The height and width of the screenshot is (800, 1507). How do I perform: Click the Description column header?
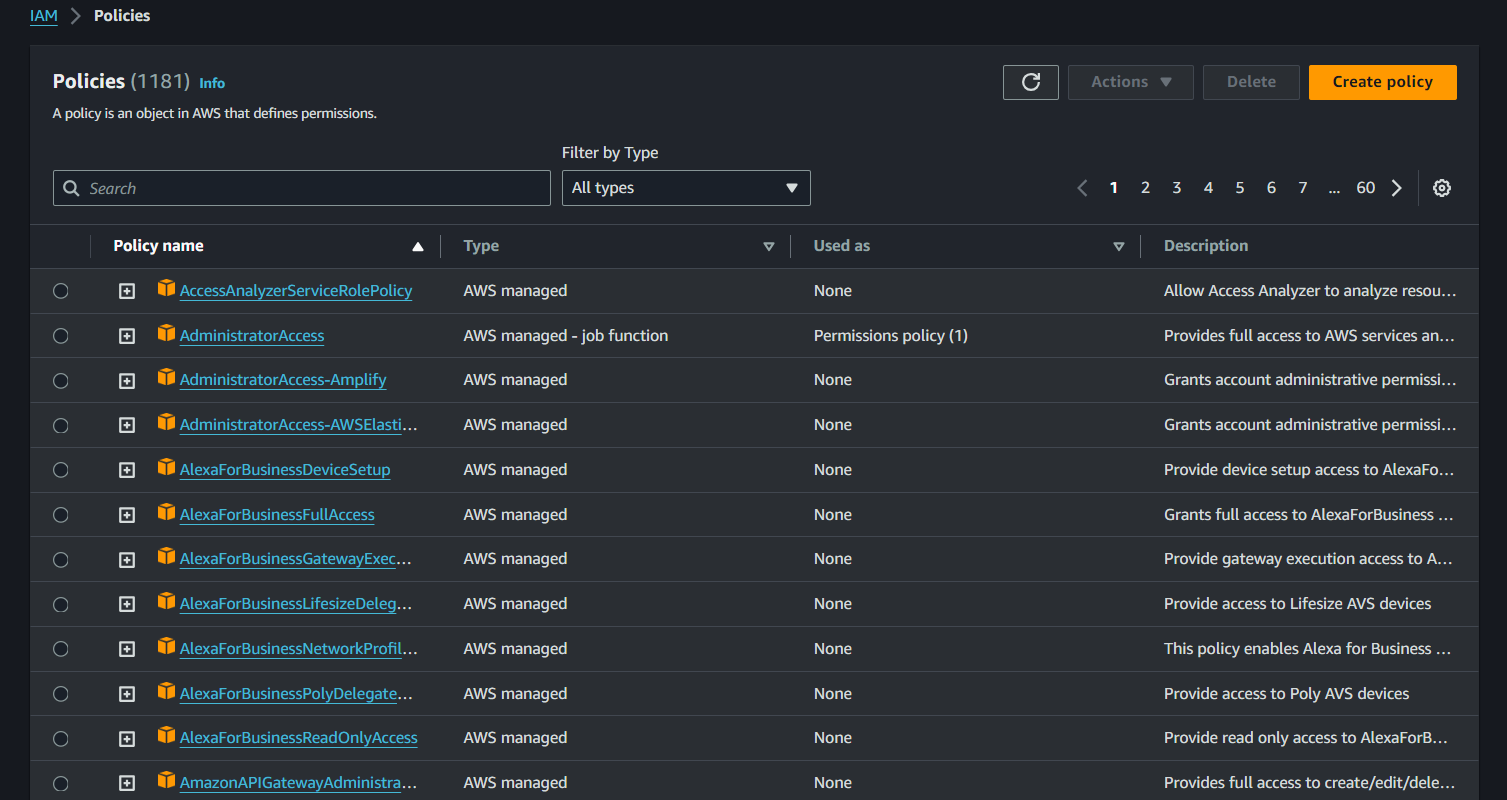pyautogui.click(x=1206, y=246)
